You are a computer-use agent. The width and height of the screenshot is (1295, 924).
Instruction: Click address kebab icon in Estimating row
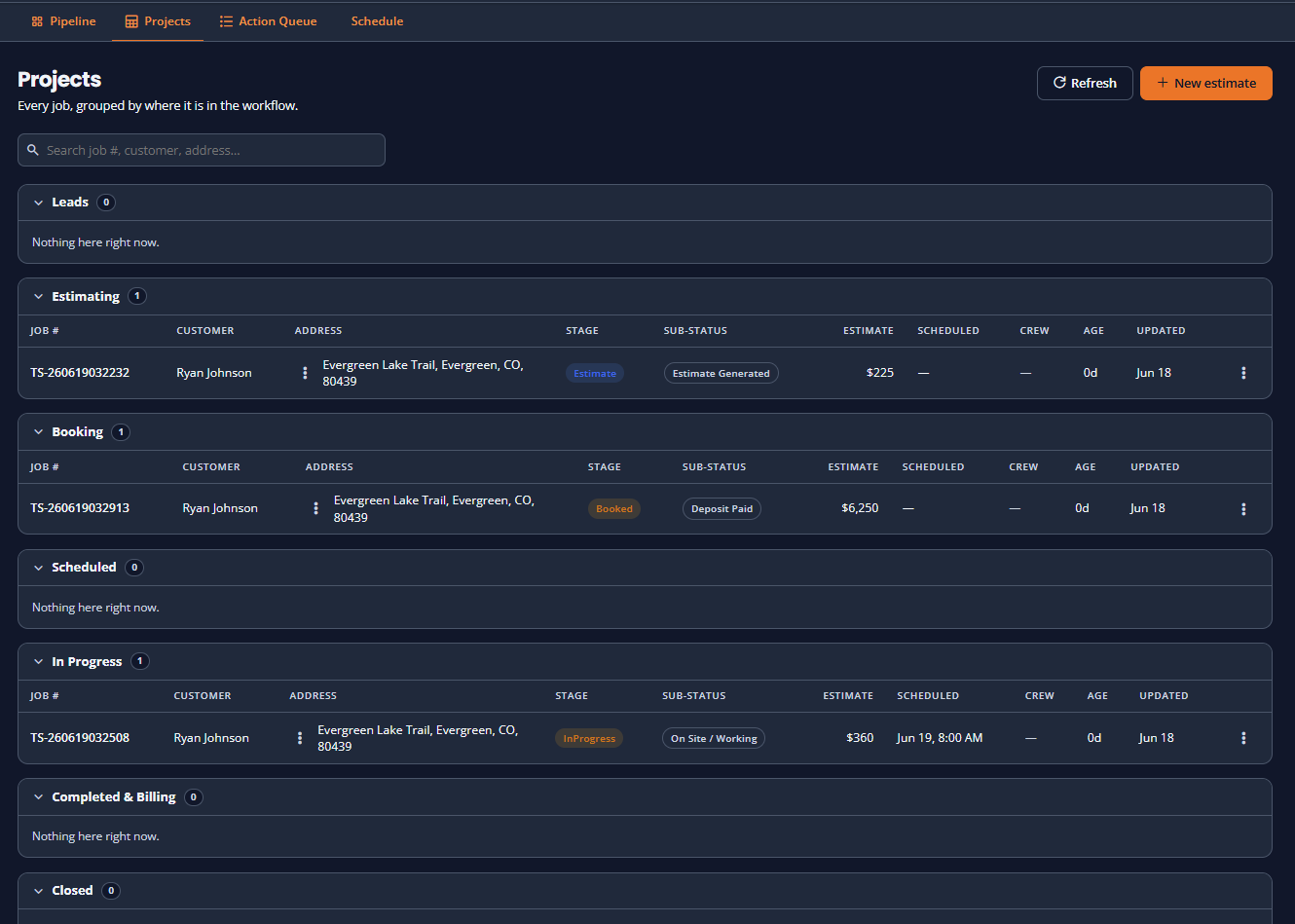tap(305, 373)
